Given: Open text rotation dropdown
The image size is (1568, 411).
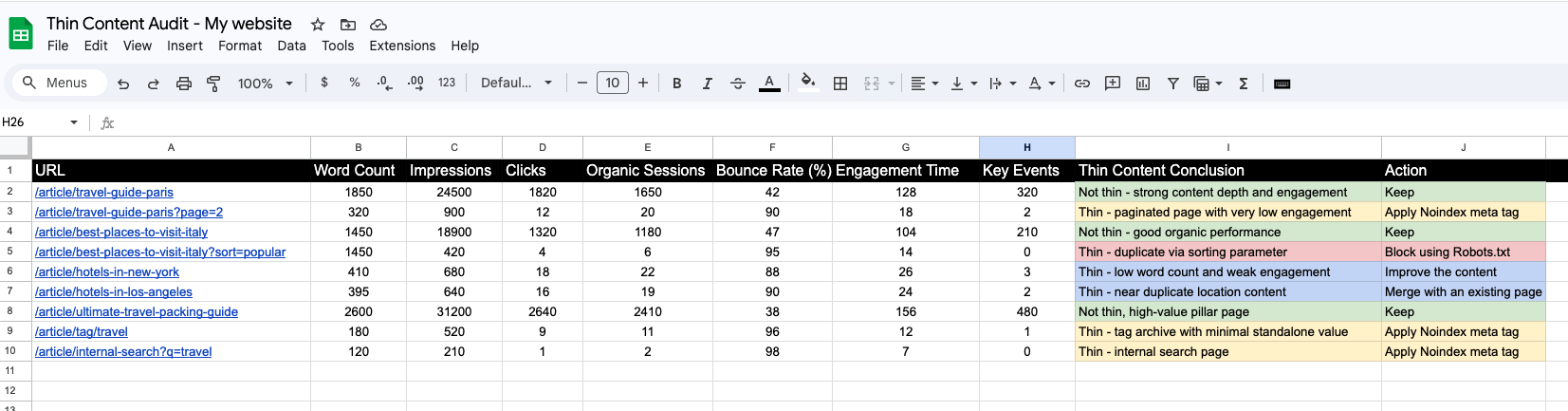Looking at the screenshot, I should point(1042,84).
